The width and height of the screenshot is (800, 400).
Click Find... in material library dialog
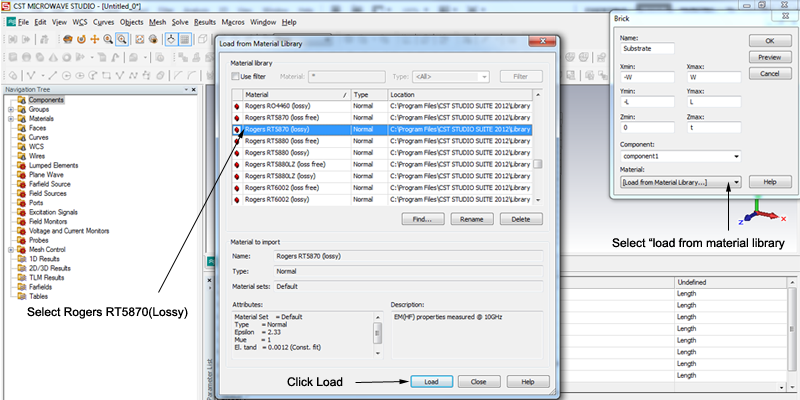click(423, 219)
